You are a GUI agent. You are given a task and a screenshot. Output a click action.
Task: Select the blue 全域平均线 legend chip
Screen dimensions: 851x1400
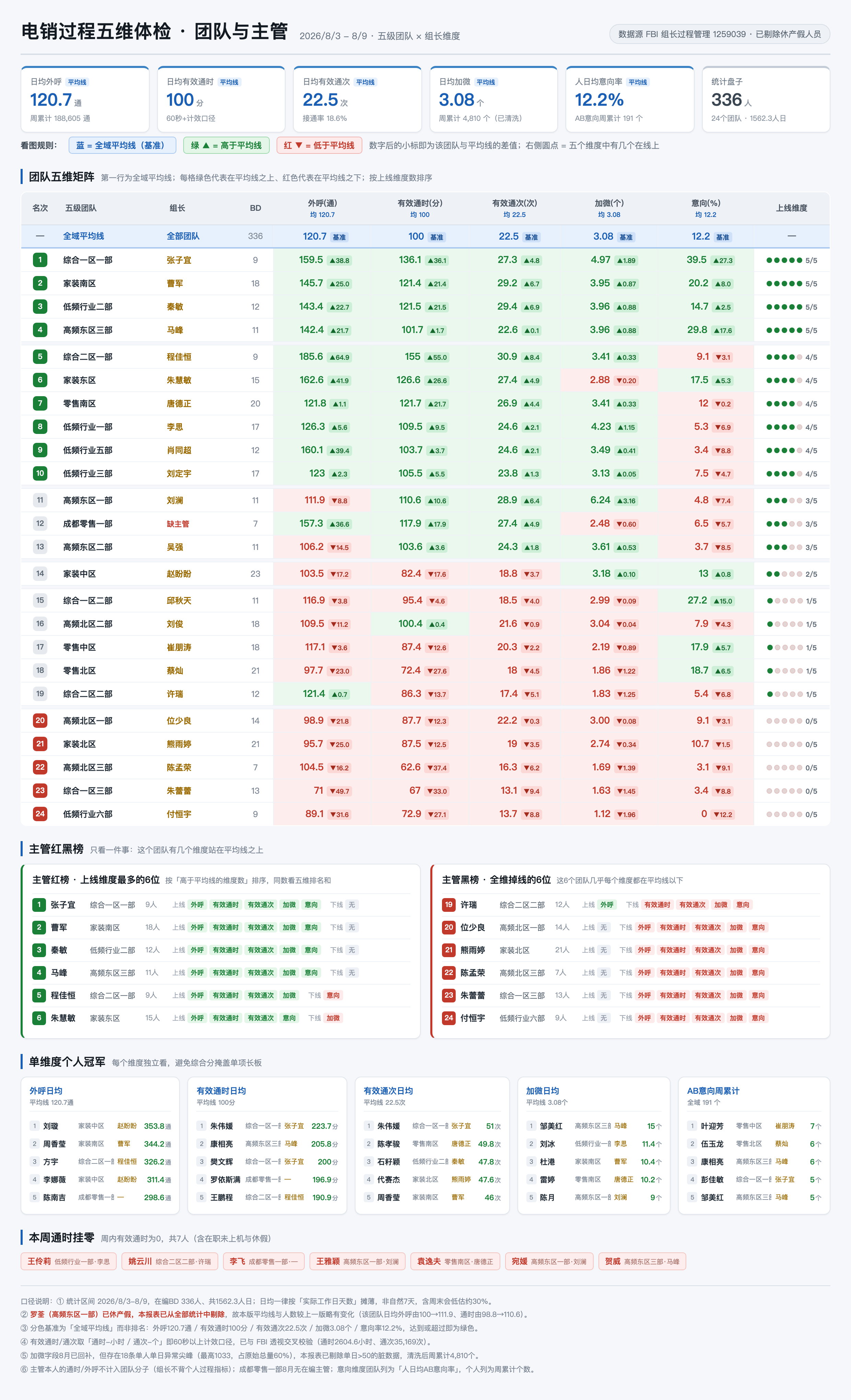click(122, 146)
